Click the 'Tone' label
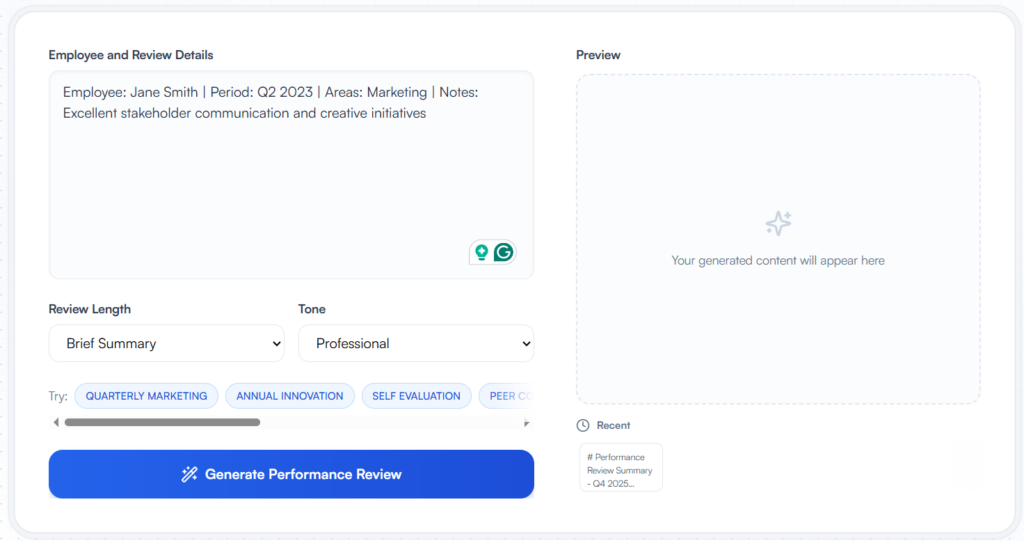The image size is (1024, 541). [312, 309]
